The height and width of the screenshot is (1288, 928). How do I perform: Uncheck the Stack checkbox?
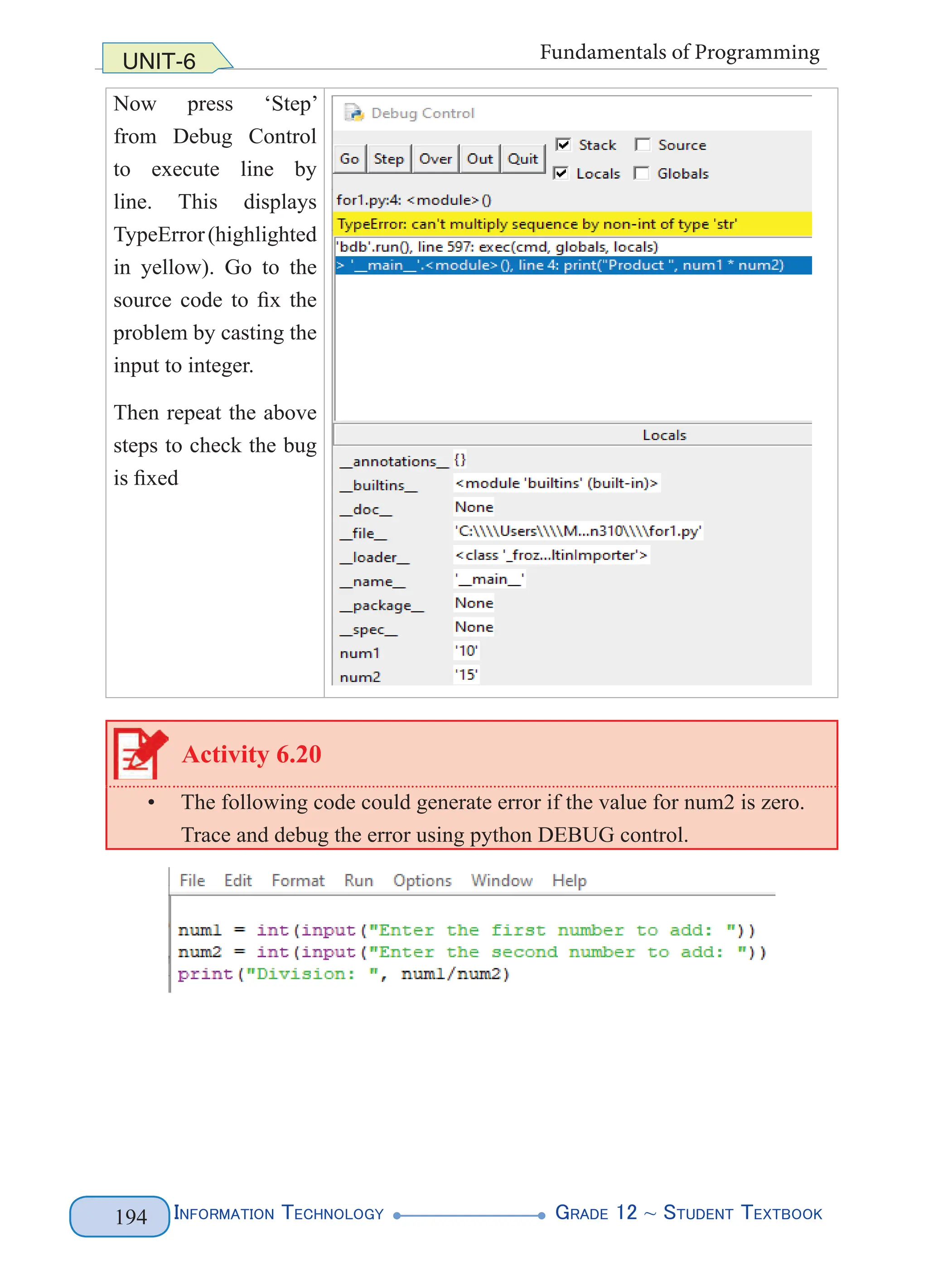pyautogui.click(x=563, y=145)
